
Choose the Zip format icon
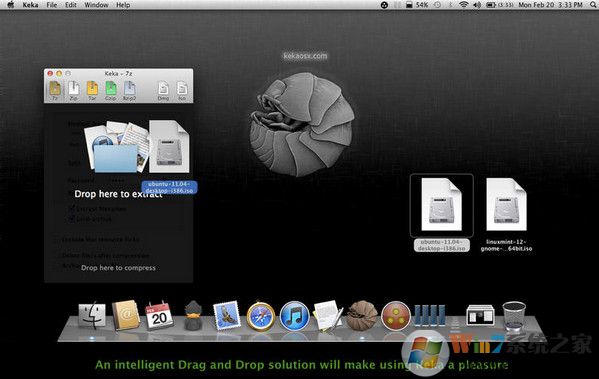coord(73,90)
